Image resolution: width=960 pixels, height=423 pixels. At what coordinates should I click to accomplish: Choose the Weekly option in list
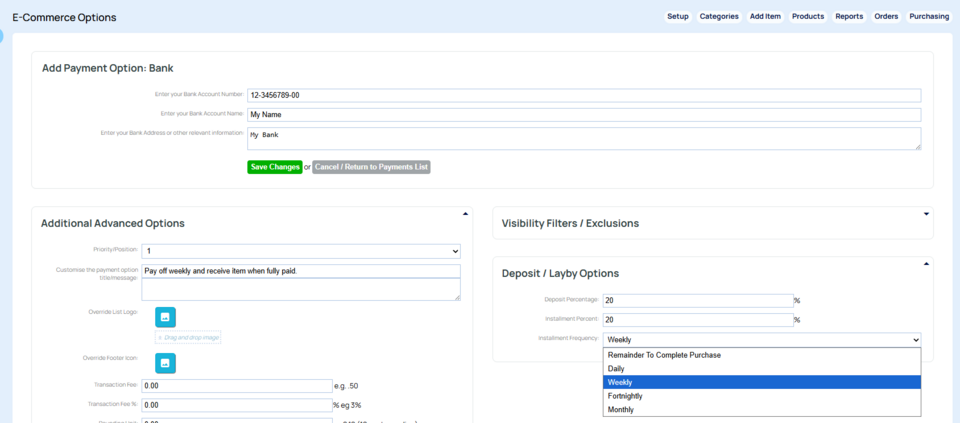pos(762,383)
